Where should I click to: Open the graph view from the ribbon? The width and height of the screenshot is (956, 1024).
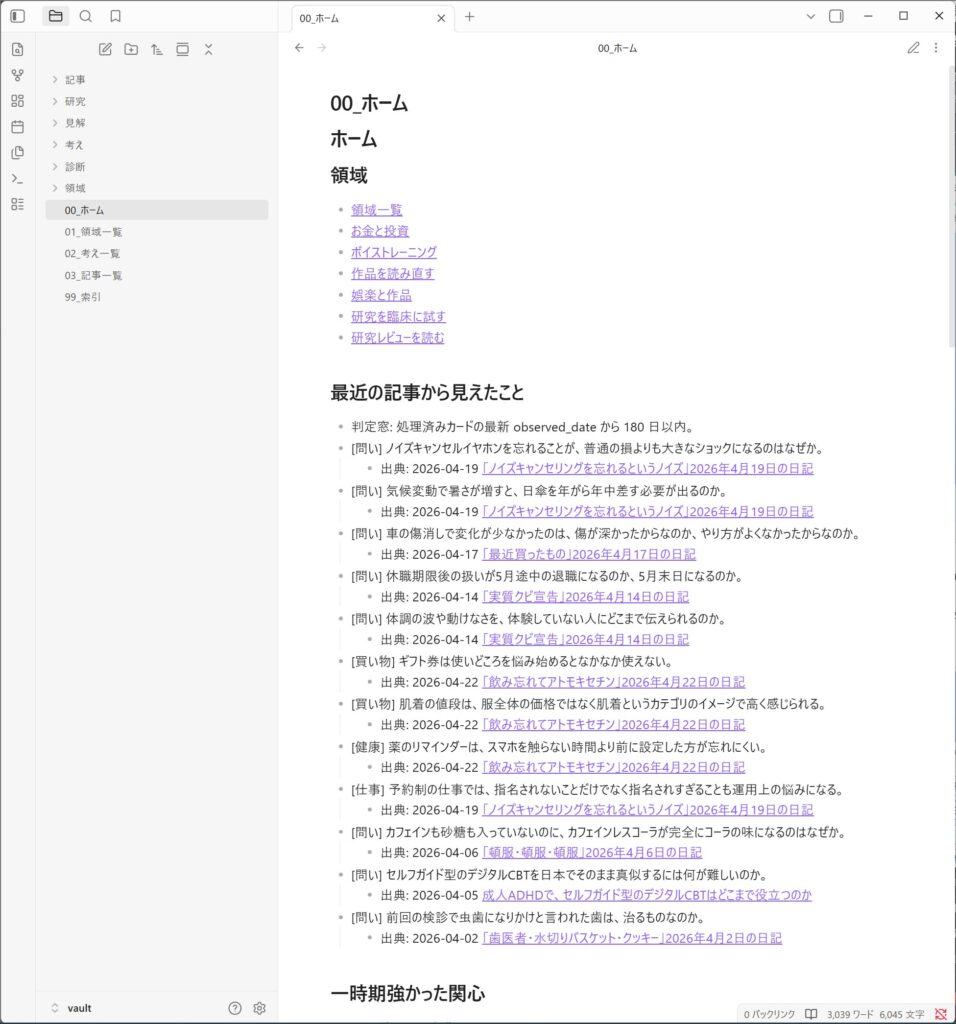coord(17,75)
